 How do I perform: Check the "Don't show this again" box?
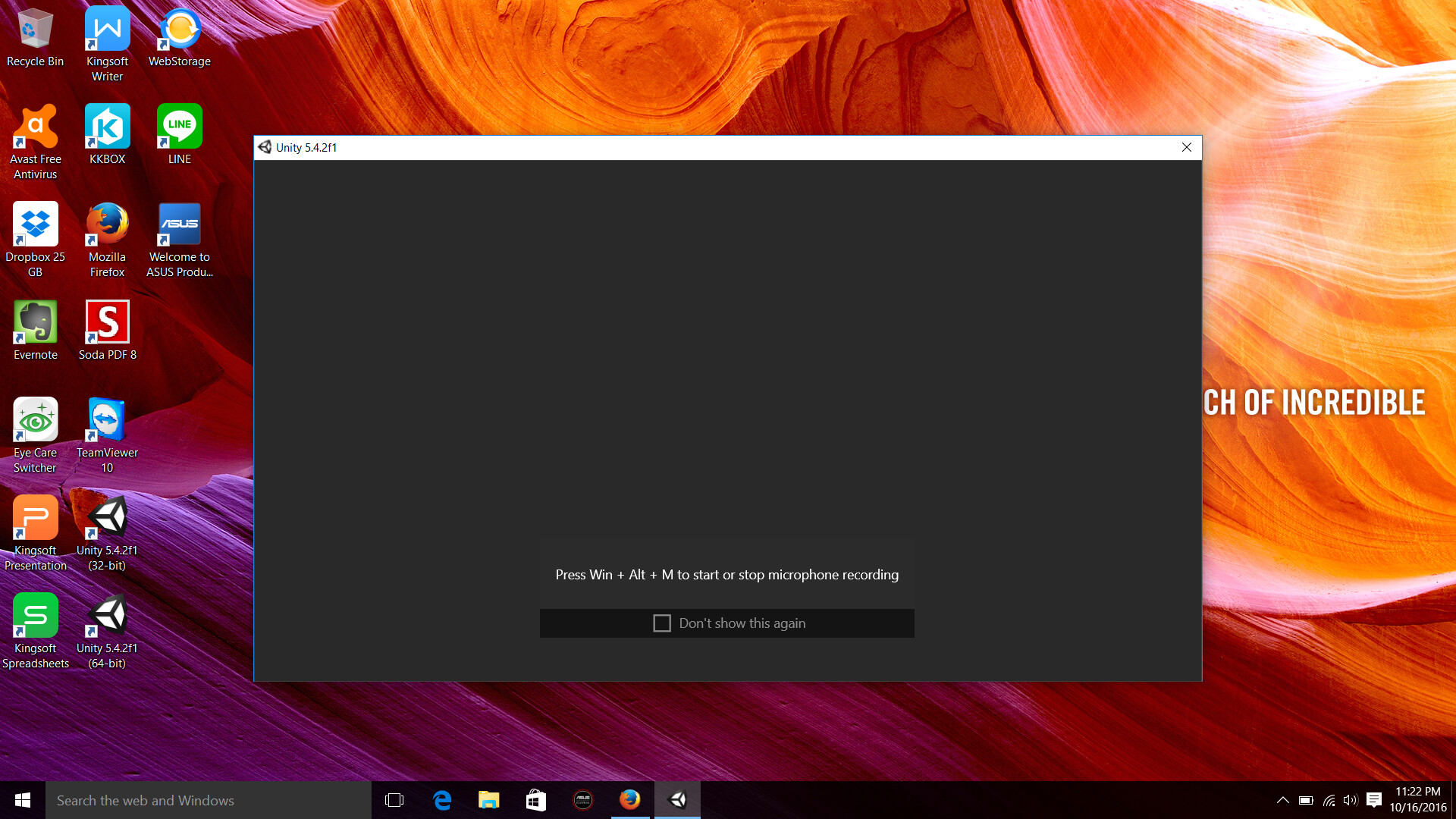[x=662, y=623]
